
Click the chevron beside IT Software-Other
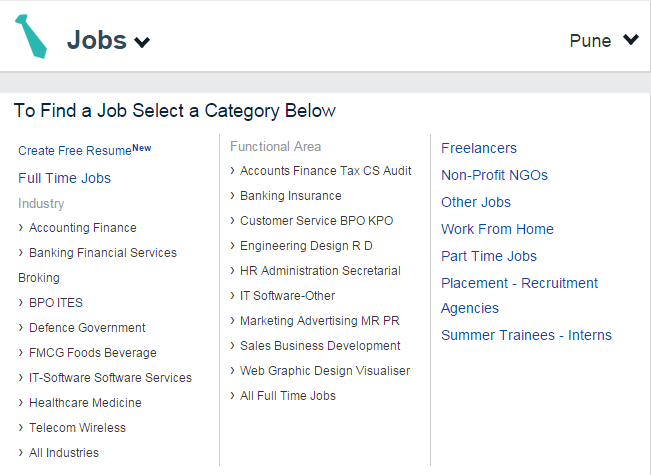232,296
